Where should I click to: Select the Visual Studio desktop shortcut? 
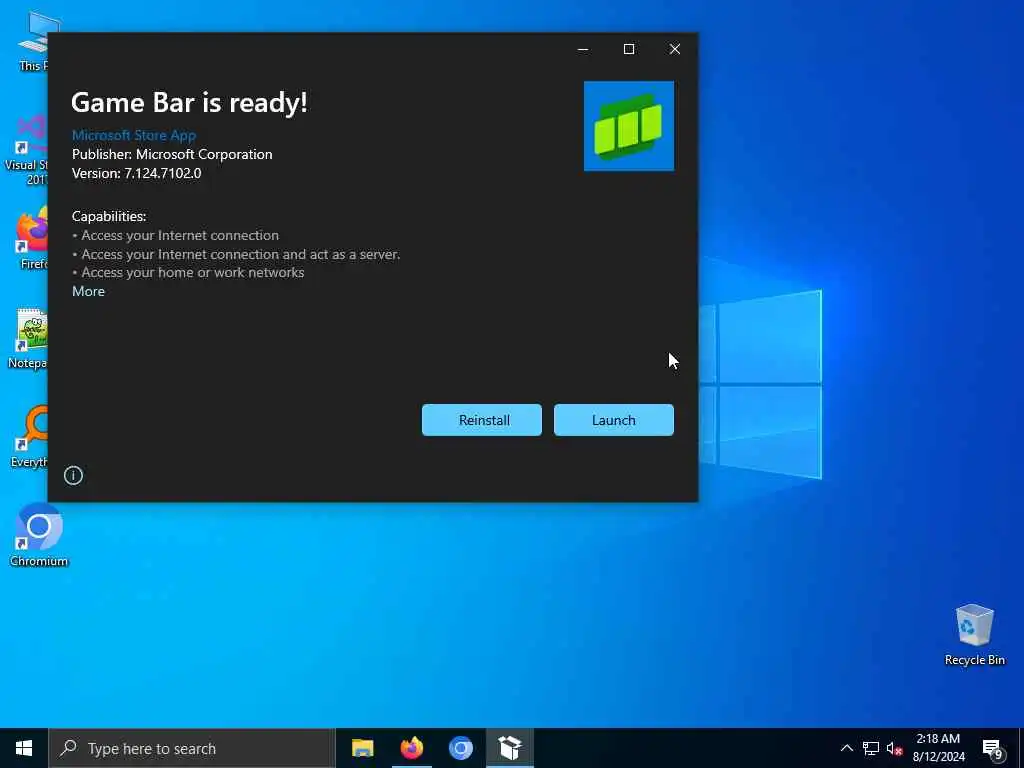(x=26, y=150)
